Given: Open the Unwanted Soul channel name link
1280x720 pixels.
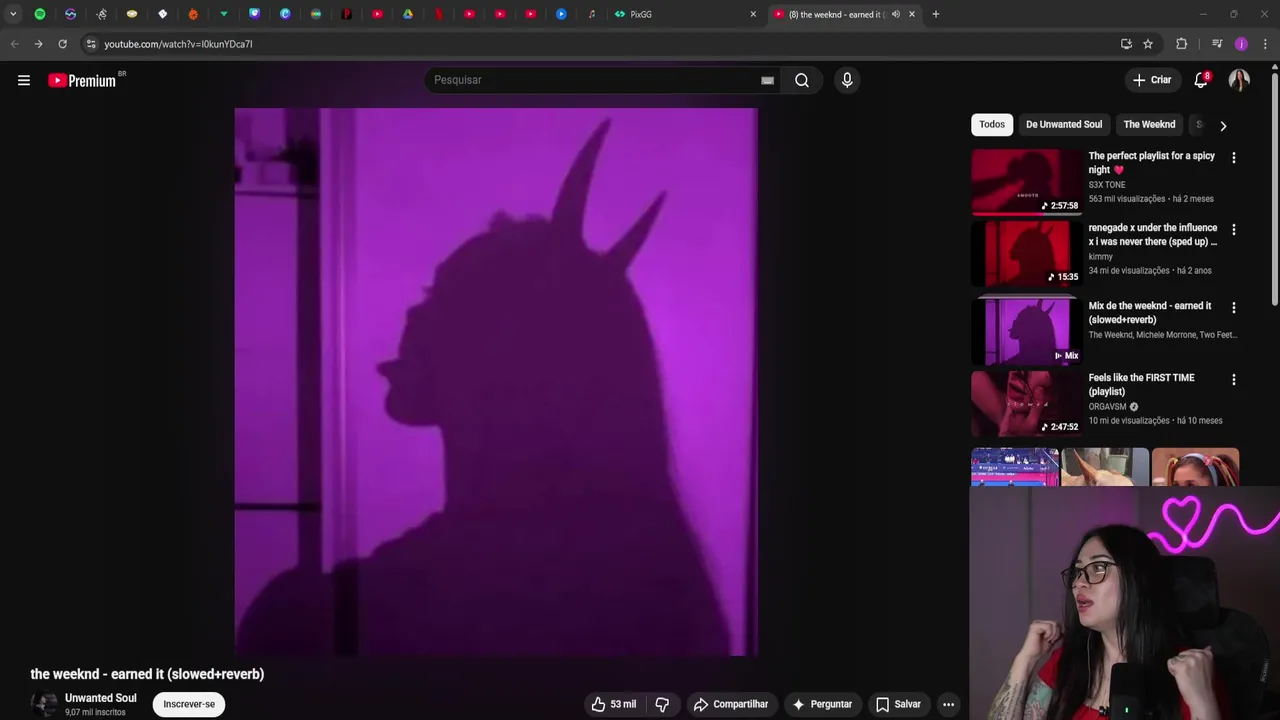Looking at the screenshot, I should (100, 698).
